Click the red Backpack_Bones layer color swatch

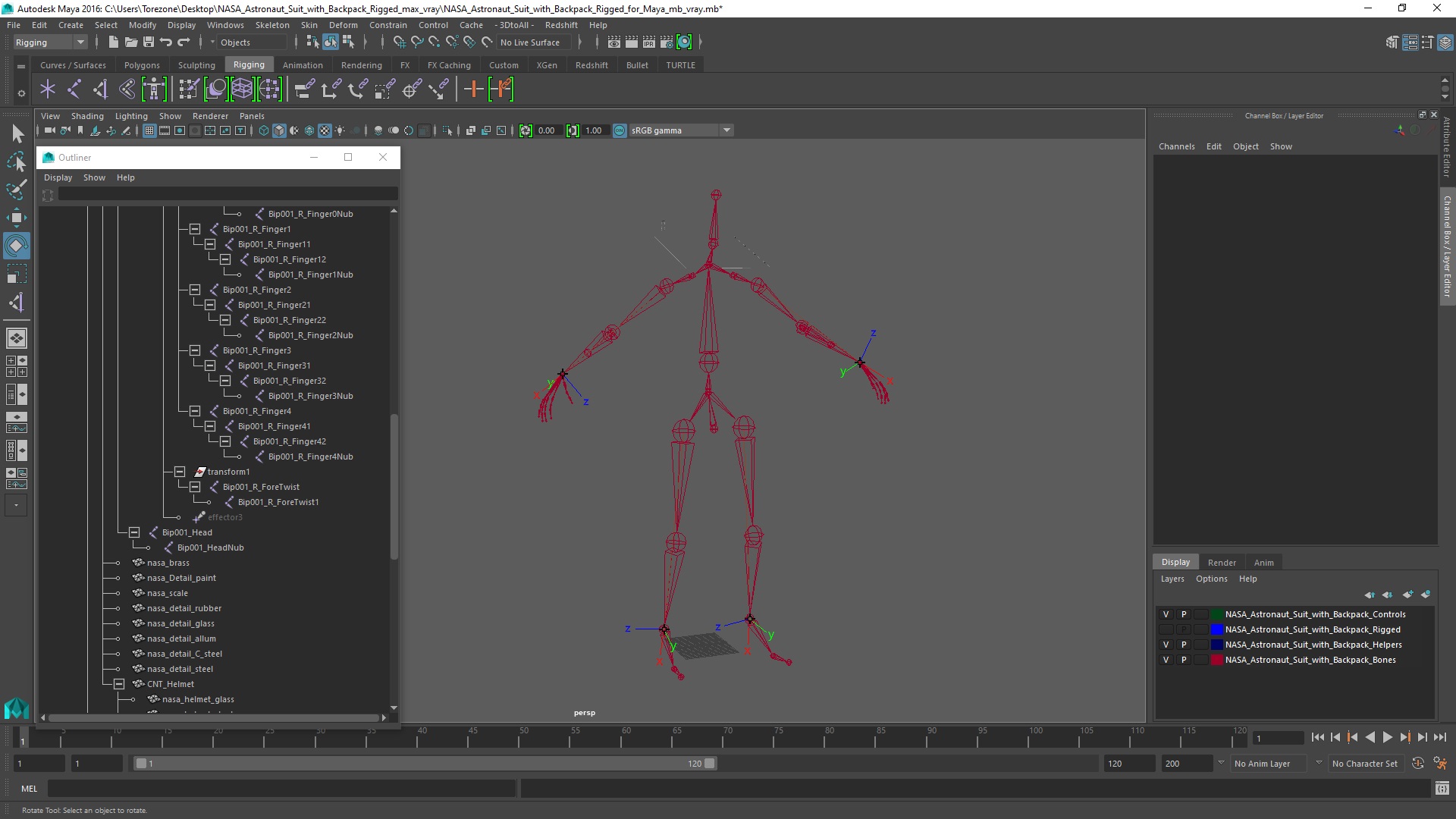[1217, 660]
